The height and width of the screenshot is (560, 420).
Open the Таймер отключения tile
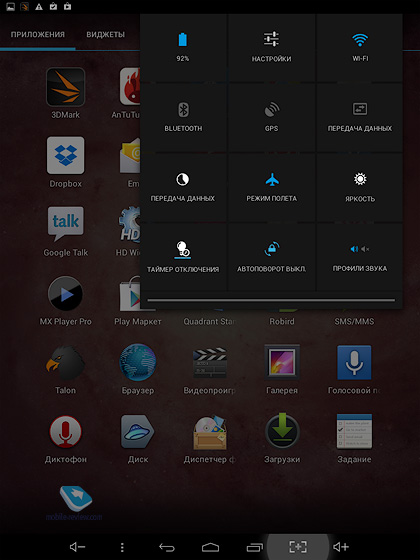(x=183, y=257)
